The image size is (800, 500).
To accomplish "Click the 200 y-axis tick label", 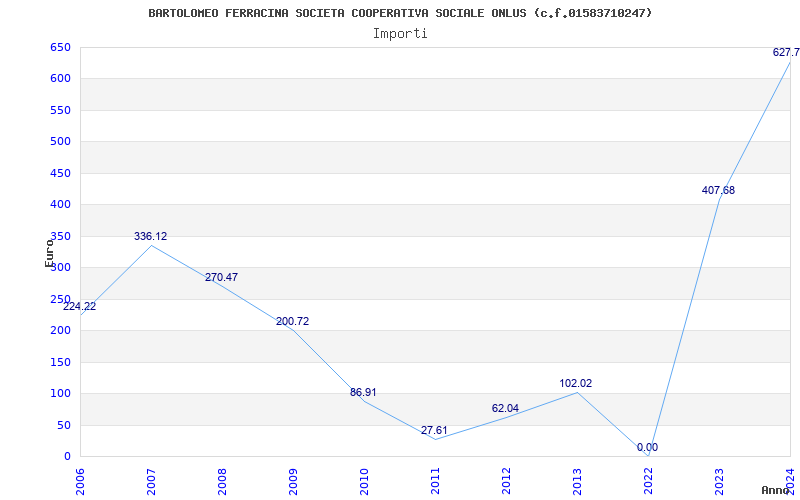I will (x=60, y=330).
